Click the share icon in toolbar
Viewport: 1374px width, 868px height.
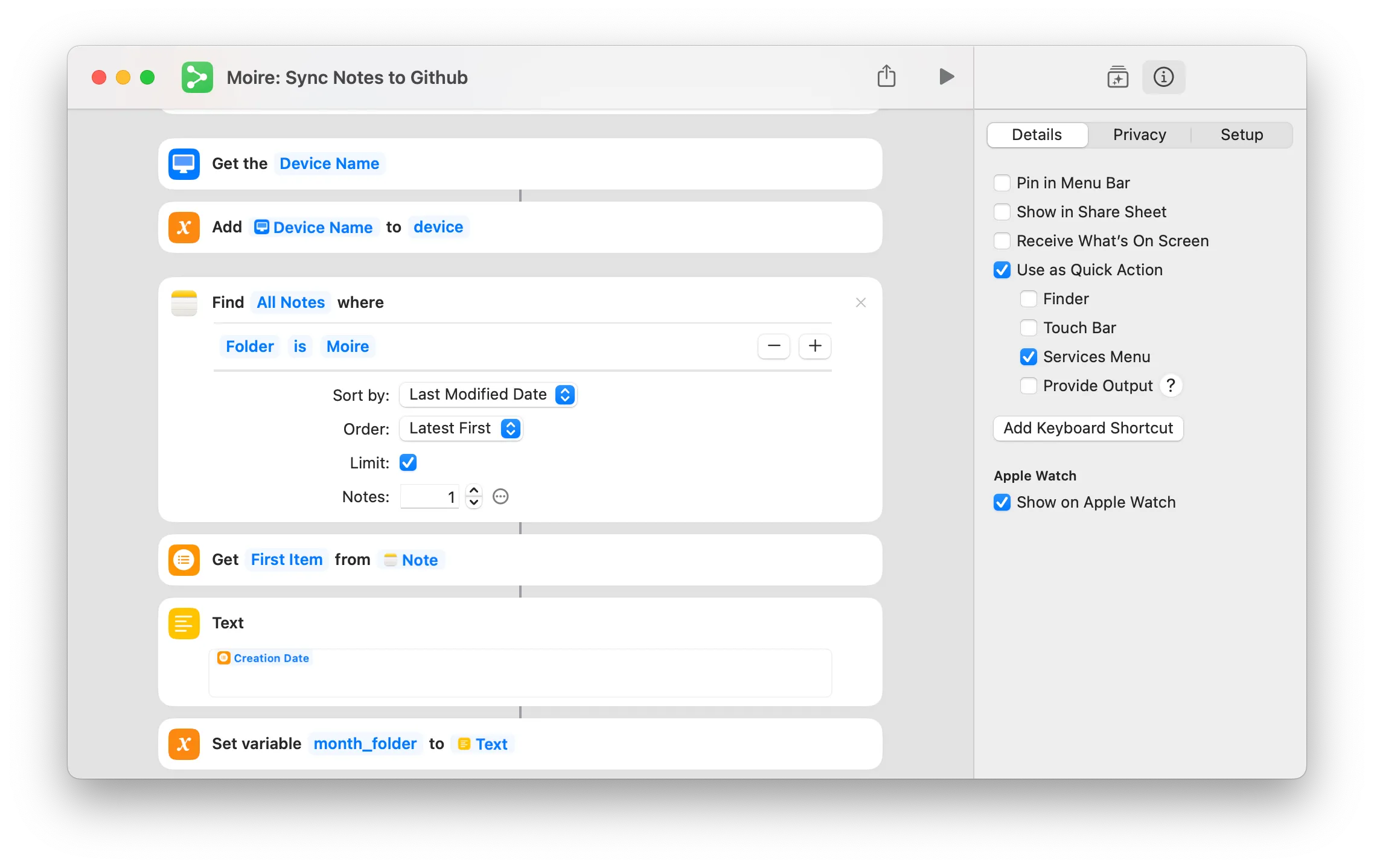(x=886, y=77)
